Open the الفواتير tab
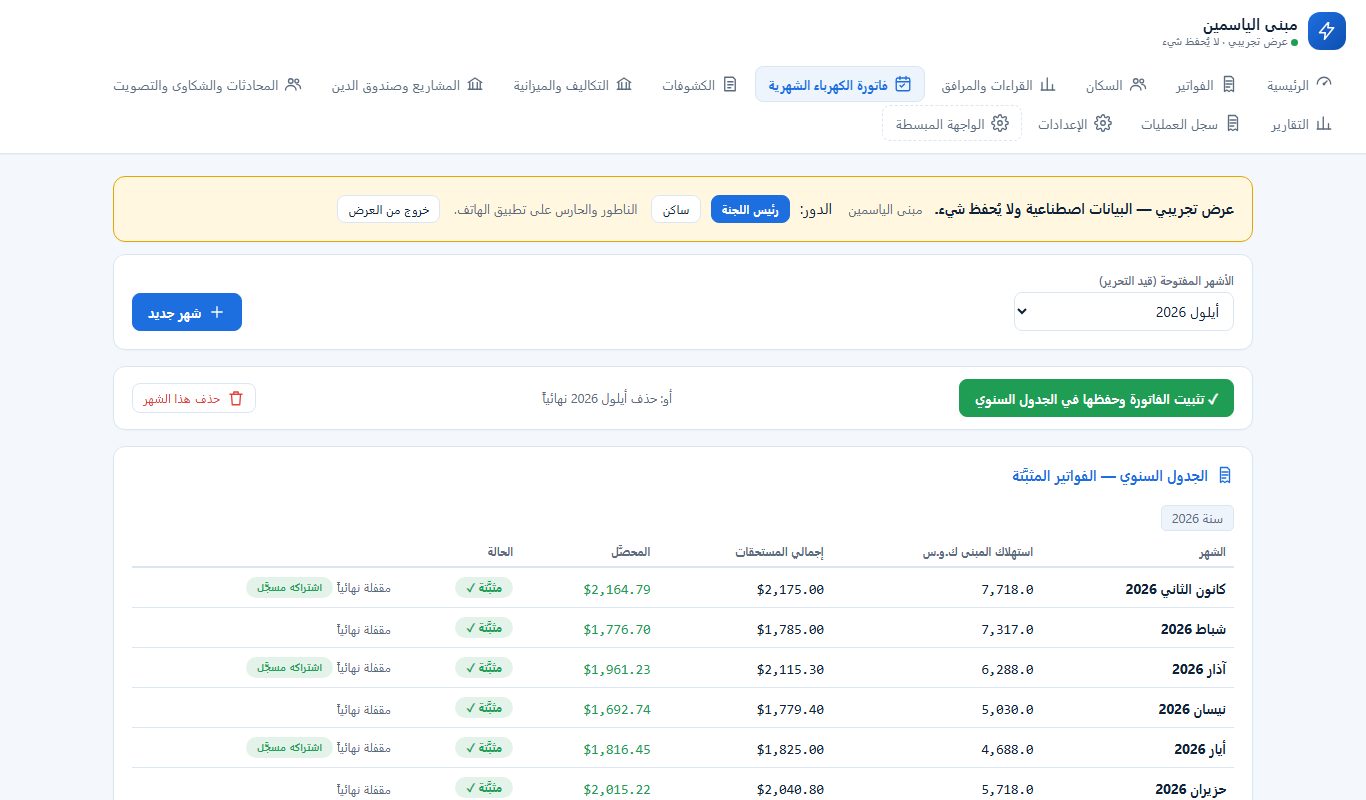 point(1206,85)
